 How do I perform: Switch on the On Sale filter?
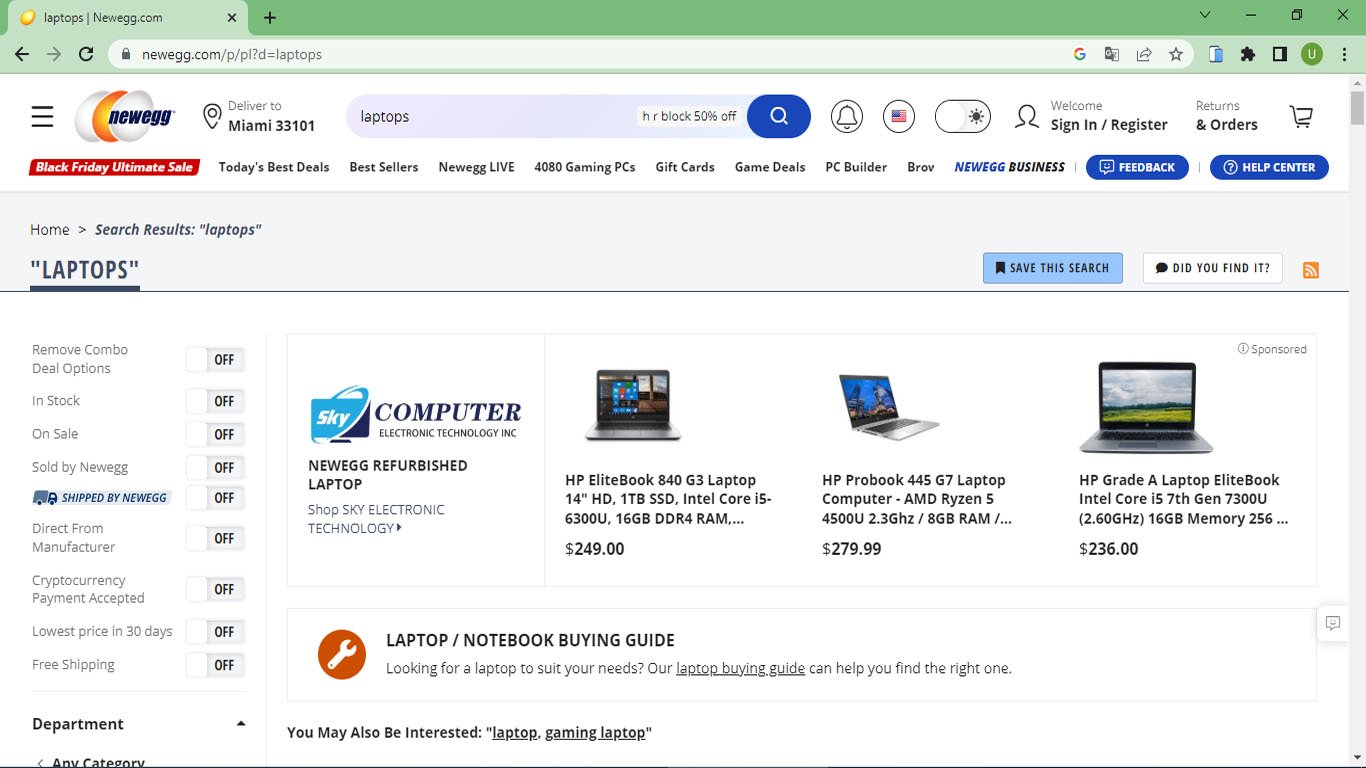click(x=215, y=434)
